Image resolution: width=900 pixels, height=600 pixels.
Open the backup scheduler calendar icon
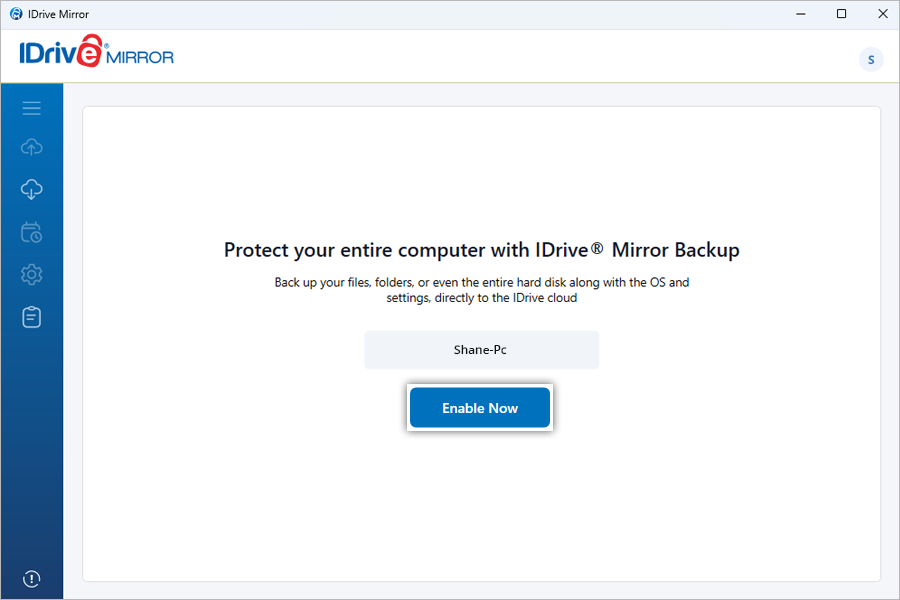31,232
